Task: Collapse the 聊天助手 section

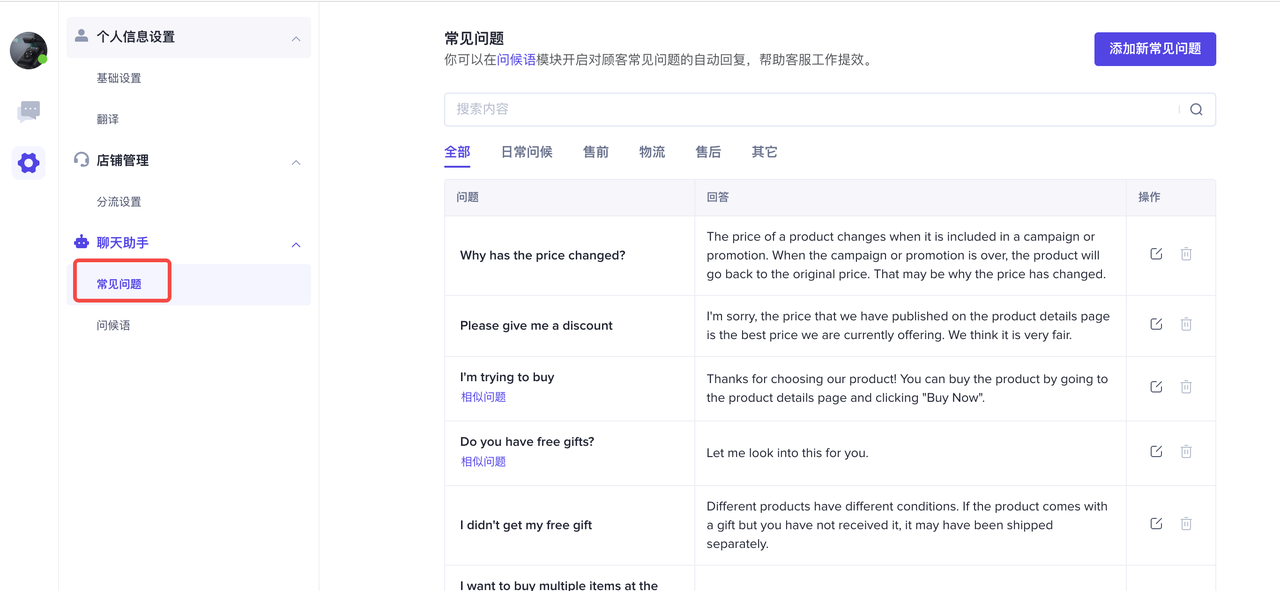Action: [x=296, y=244]
